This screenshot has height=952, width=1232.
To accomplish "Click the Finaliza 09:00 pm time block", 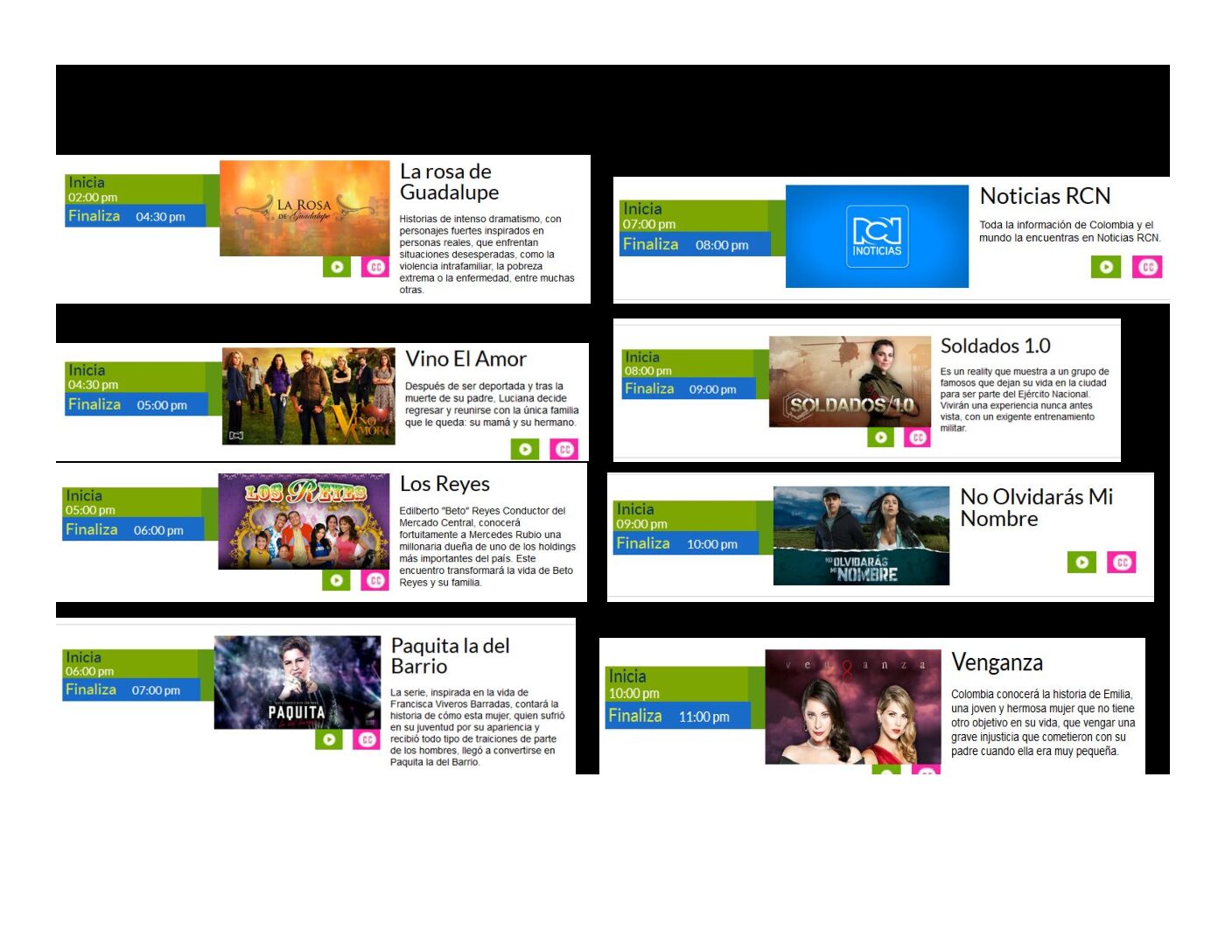I will click(689, 388).
